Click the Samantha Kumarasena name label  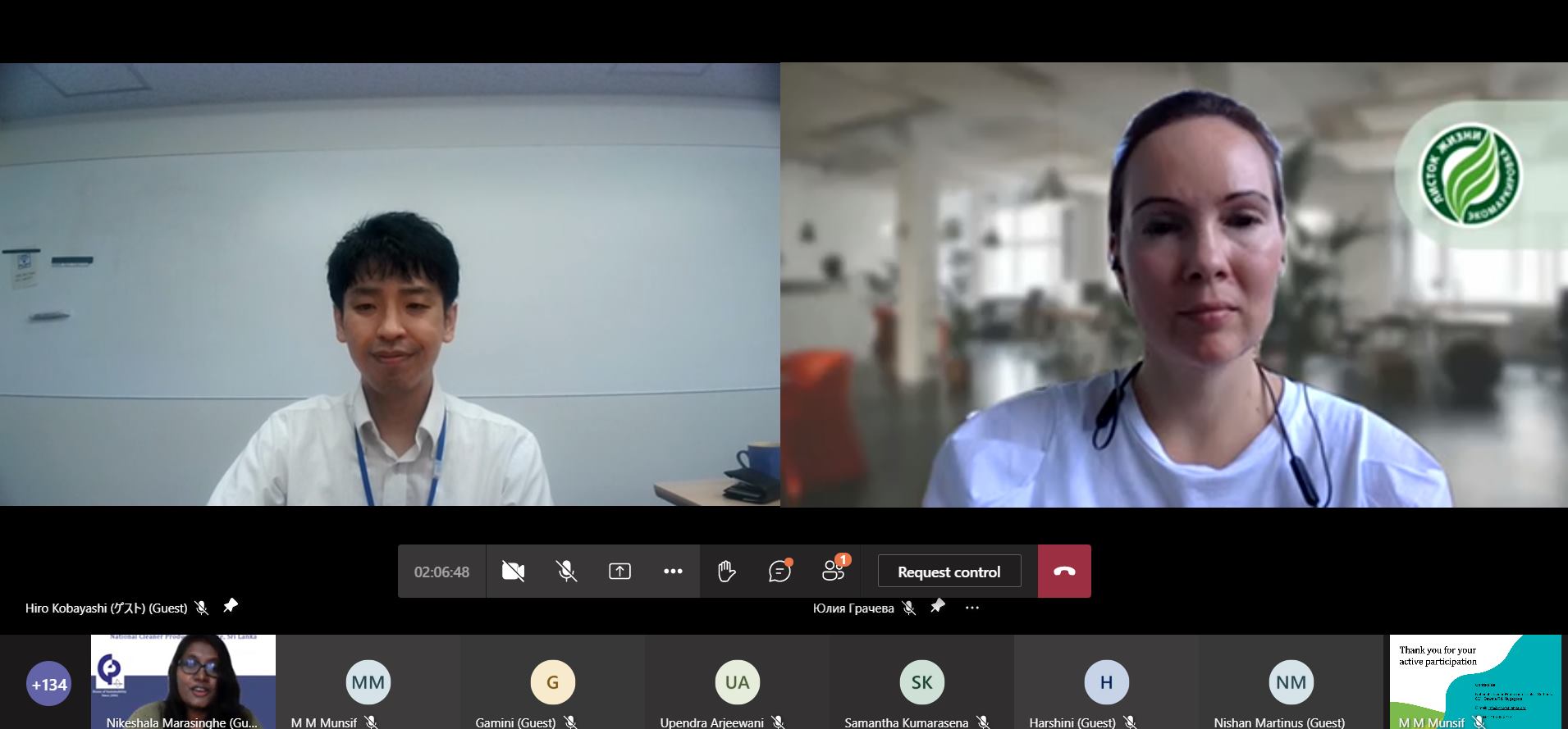point(906,722)
